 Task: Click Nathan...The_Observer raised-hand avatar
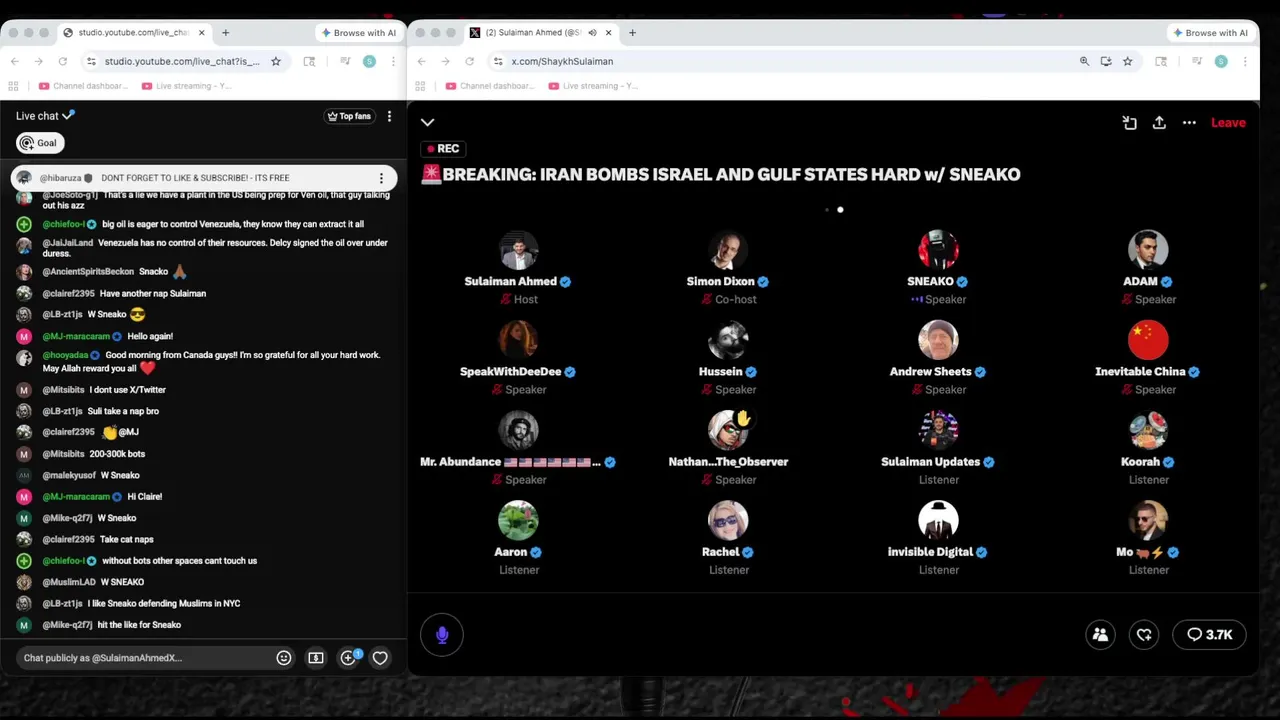click(728, 430)
